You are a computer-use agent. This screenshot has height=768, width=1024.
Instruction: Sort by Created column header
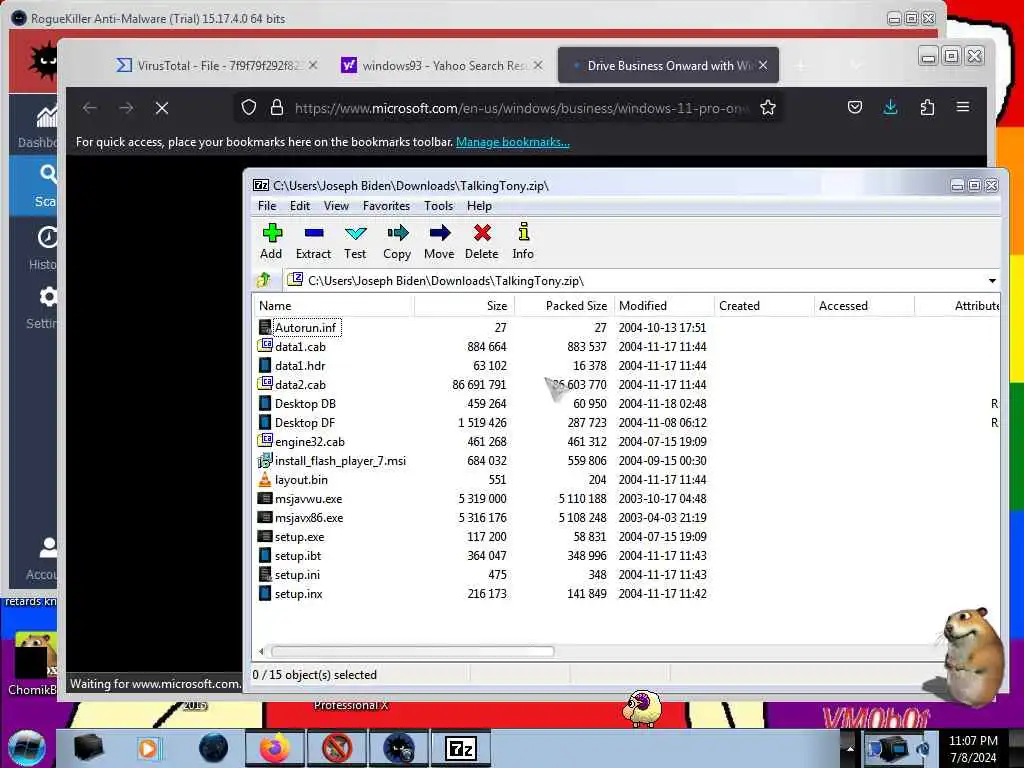pyautogui.click(x=764, y=306)
